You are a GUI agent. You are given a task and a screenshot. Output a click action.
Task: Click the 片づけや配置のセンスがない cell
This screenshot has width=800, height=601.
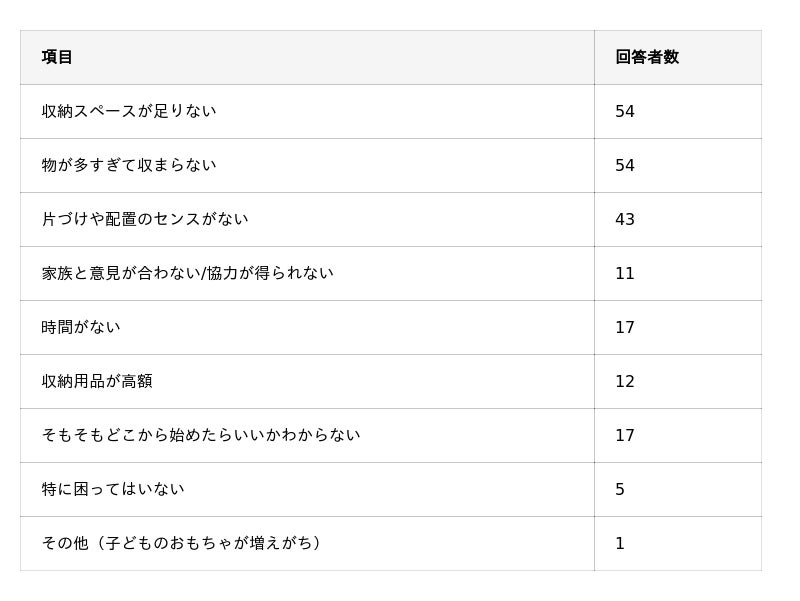(x=145, y=219)
